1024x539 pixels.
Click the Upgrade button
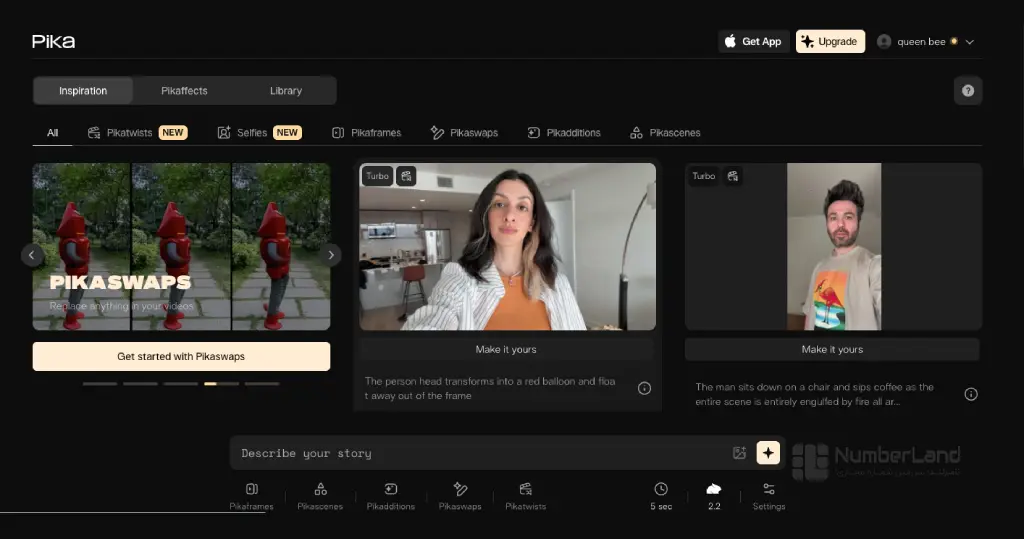click(x=830, y=41)
